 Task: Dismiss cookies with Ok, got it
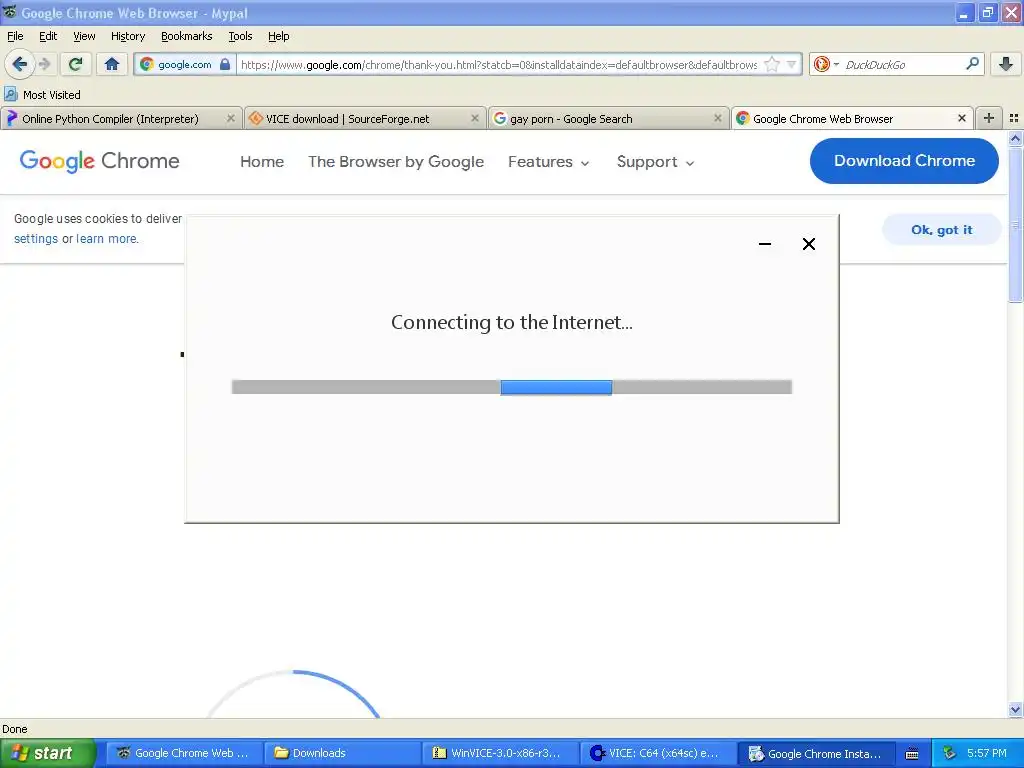(941, 229)
